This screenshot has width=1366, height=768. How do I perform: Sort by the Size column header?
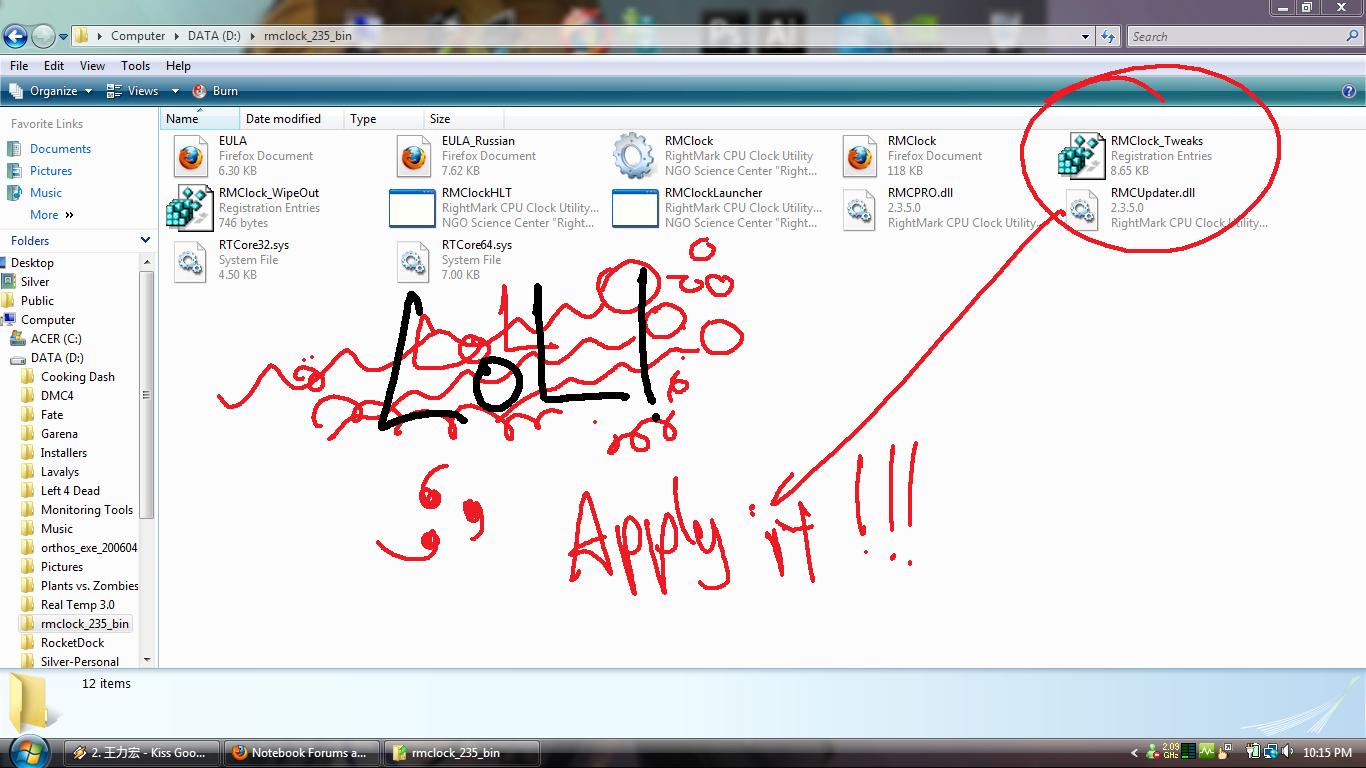coord(464,119)
